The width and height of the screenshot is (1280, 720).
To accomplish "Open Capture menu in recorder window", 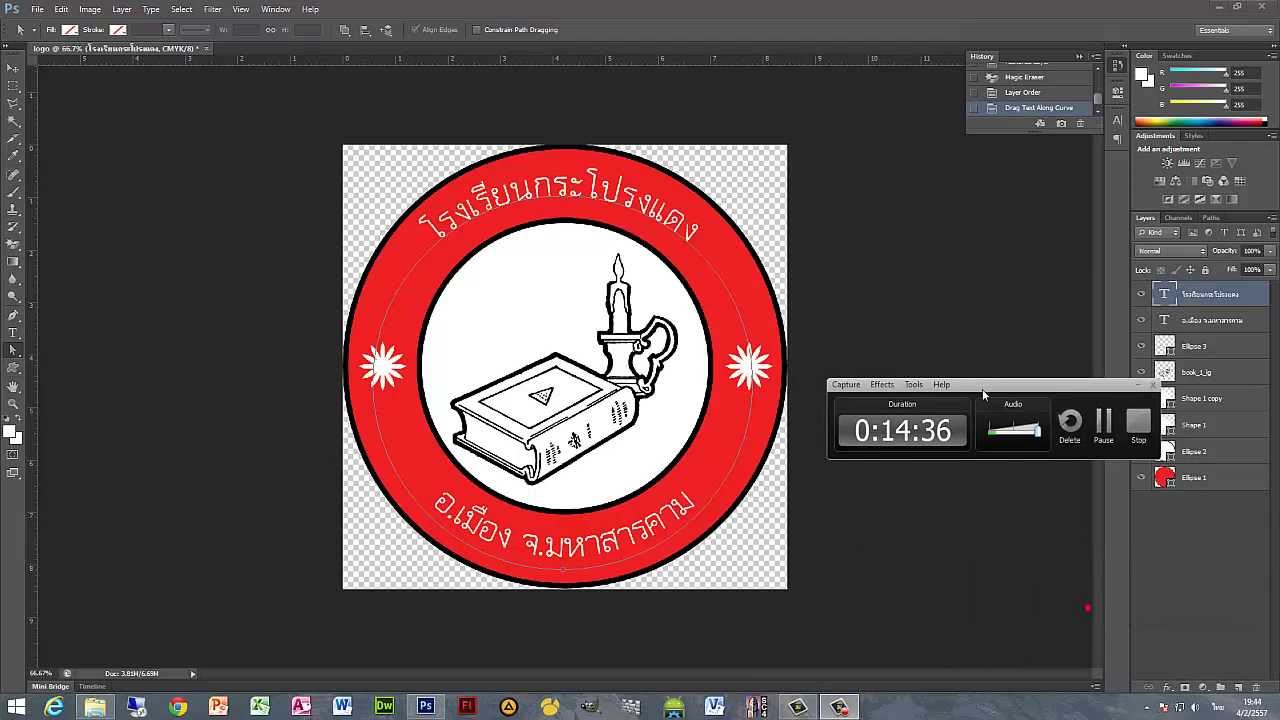I will click(x=846, y=385).
